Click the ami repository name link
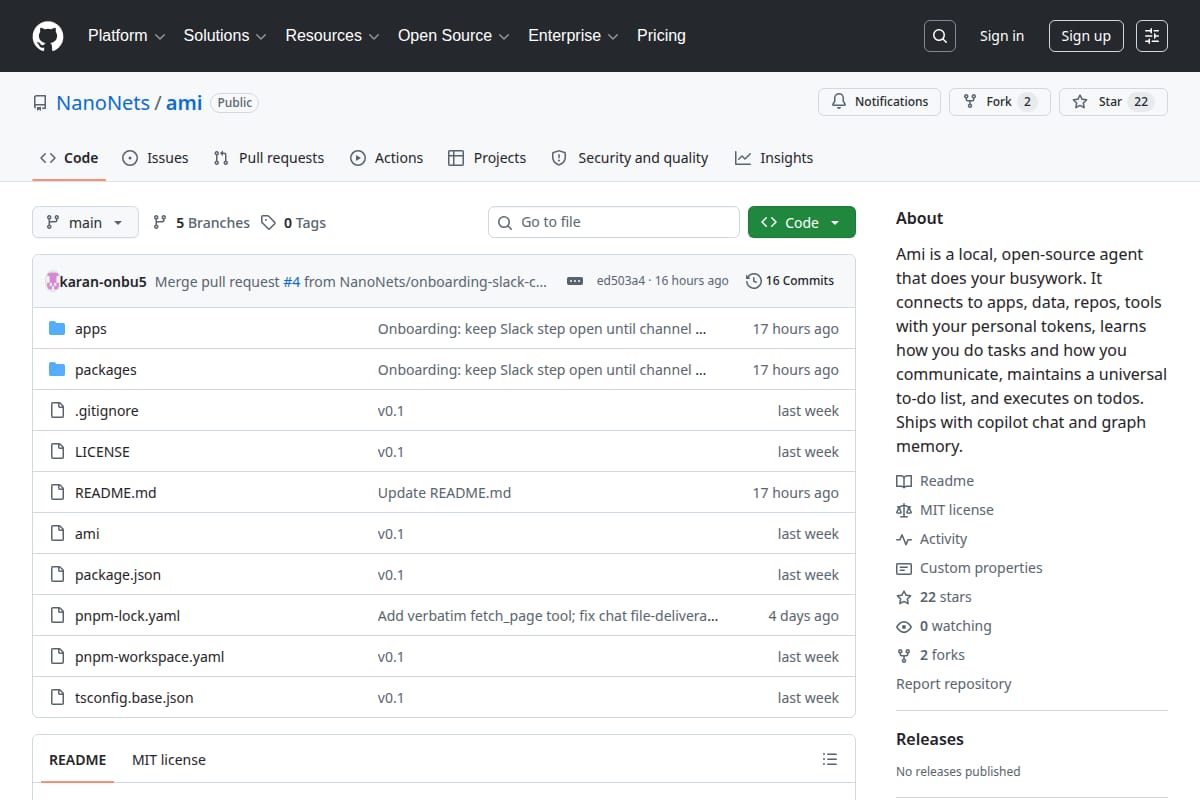 pos(184,103)
